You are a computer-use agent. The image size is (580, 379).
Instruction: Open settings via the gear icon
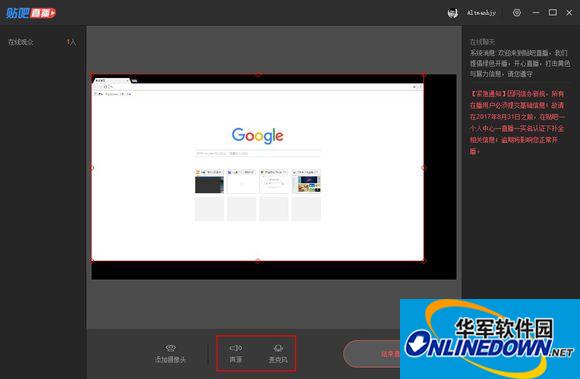tap(517, 13)
